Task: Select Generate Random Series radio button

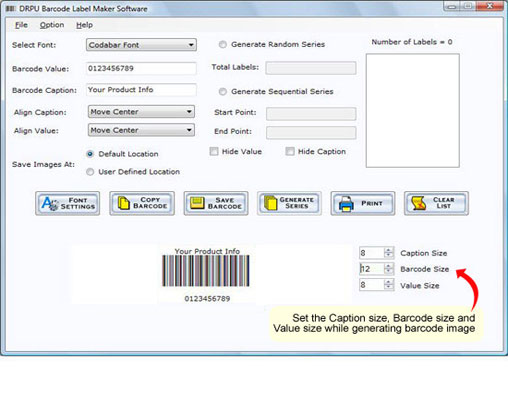Action: (223, 44)
